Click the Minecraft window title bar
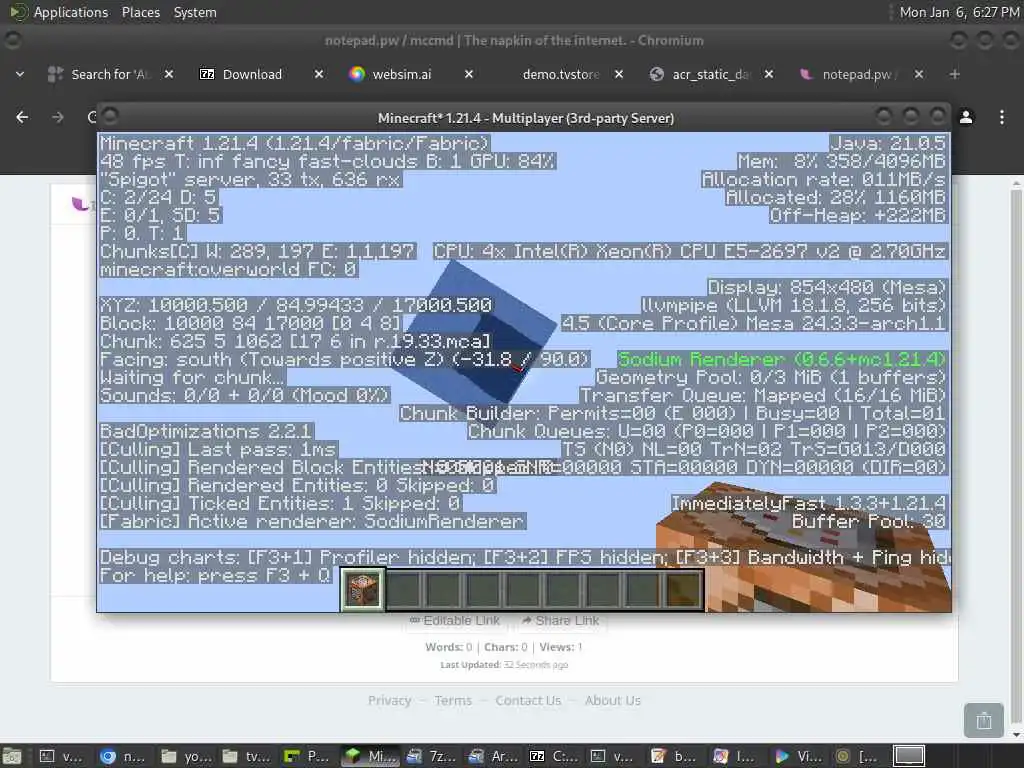This screenshot has width=1024, height=768. (x=525, y=118)
